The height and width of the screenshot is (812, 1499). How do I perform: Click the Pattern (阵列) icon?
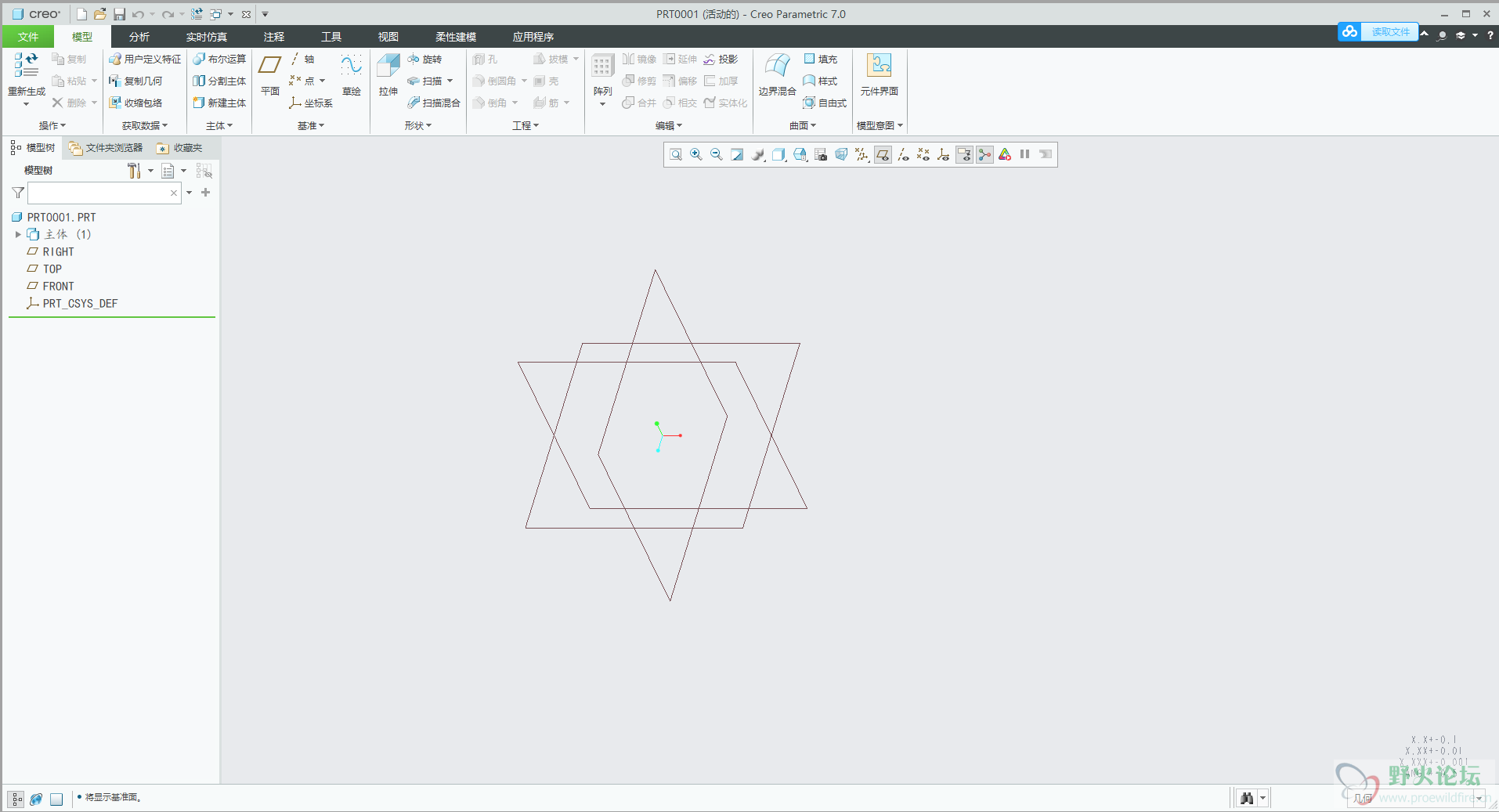602,78
